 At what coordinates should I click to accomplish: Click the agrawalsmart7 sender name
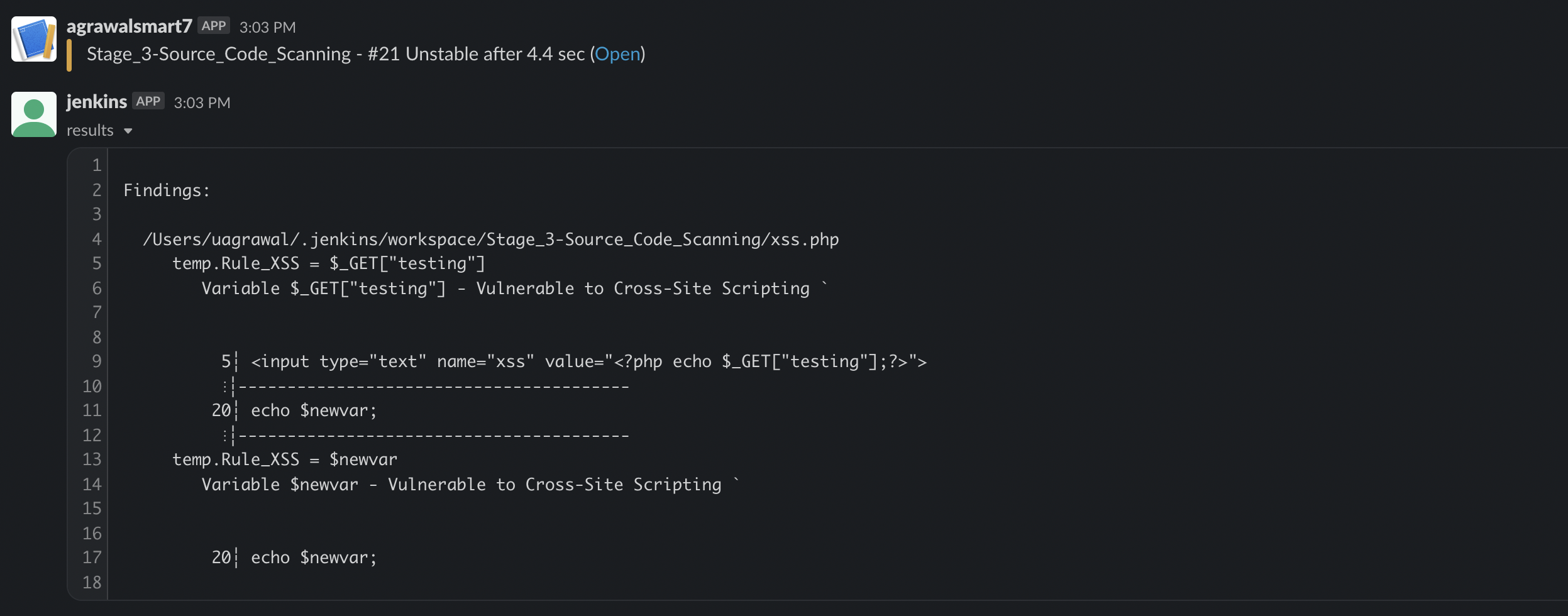point(129,26)
